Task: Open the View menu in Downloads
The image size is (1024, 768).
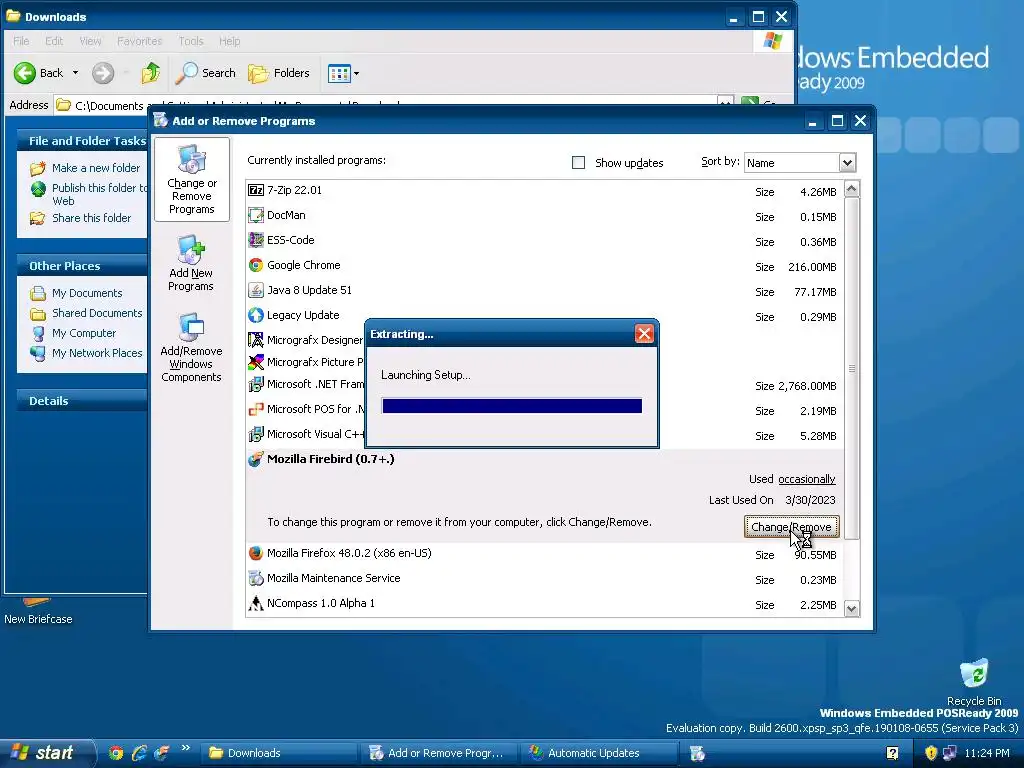Action: tap(90, 41)
